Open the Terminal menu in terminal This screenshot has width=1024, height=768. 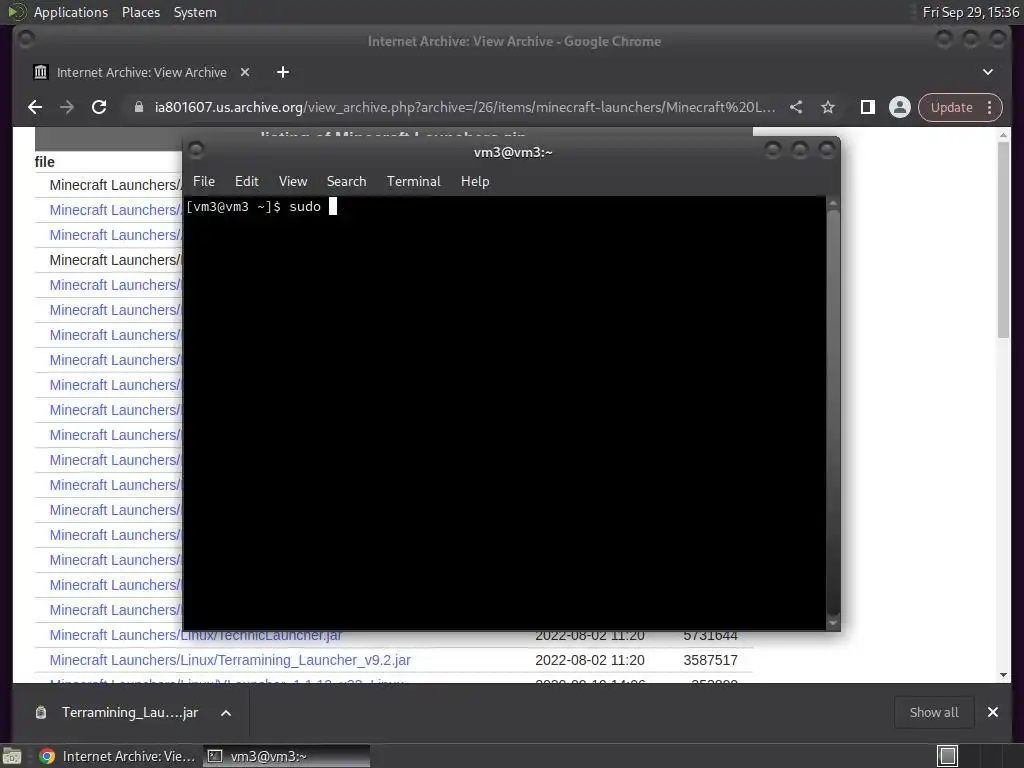click(x=413, y=181)
